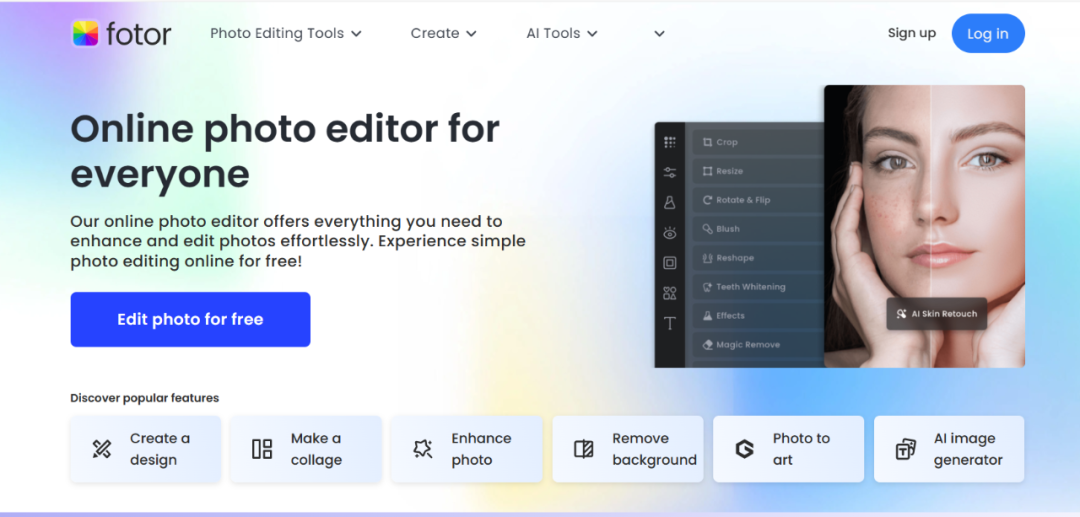Click the Edit photo for free button
This screenshot has height=517, width=1080.
190,320
